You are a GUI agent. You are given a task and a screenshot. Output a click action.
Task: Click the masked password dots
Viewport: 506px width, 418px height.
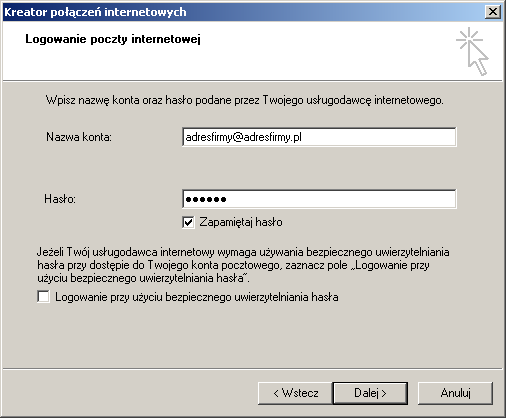[206, 200]
